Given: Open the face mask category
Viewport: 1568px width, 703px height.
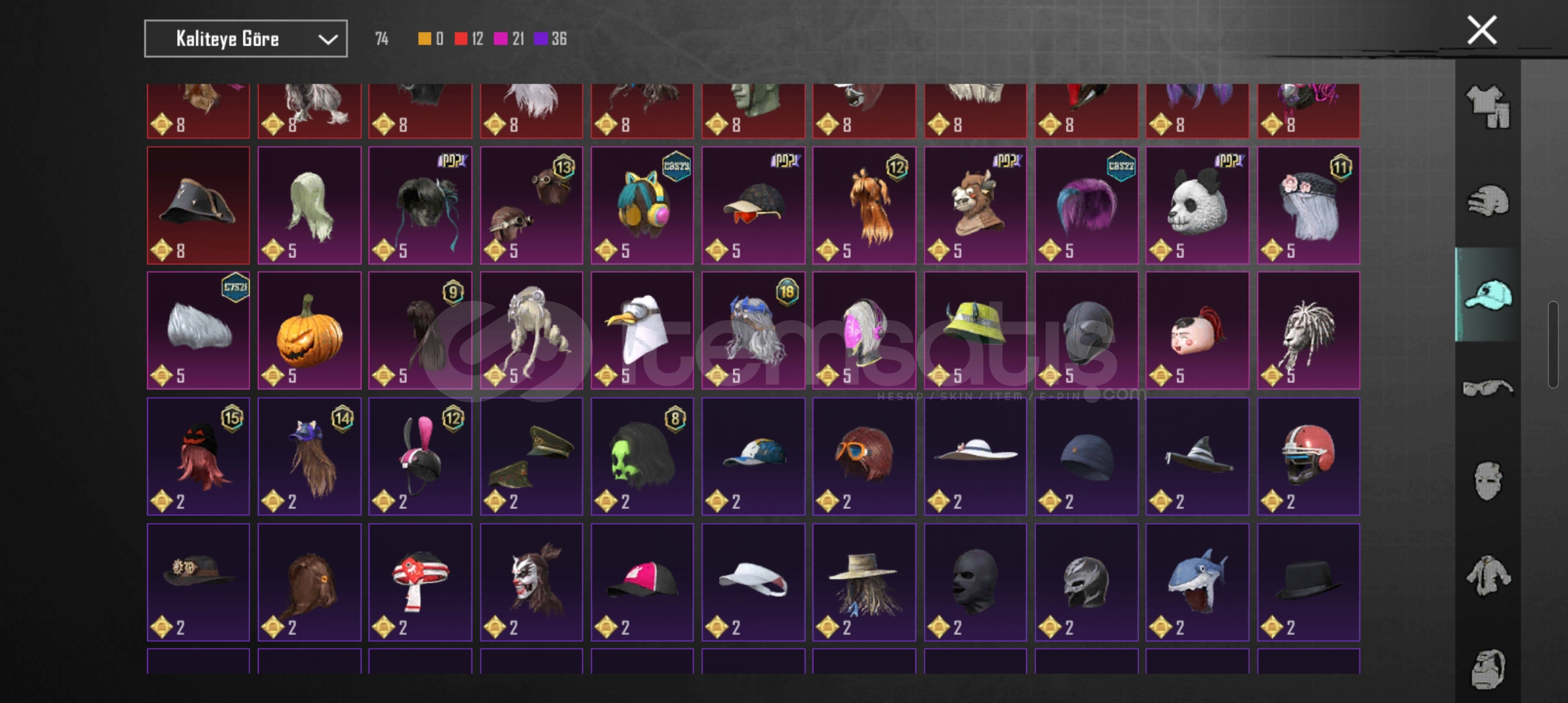Looking at the screenshot, I should point(1488,481).
